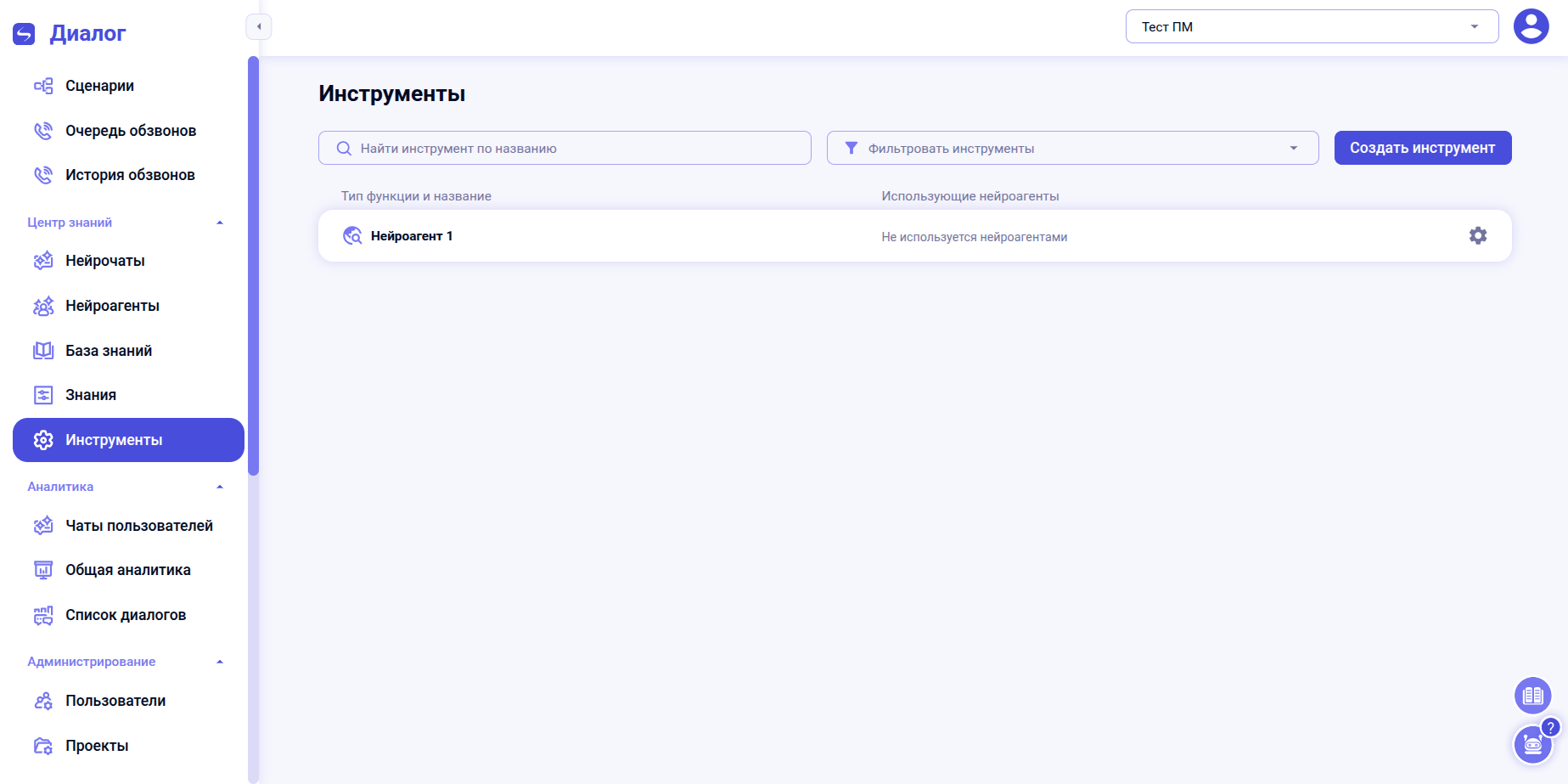
Task: Go to Проекты page
Action: 128,746
